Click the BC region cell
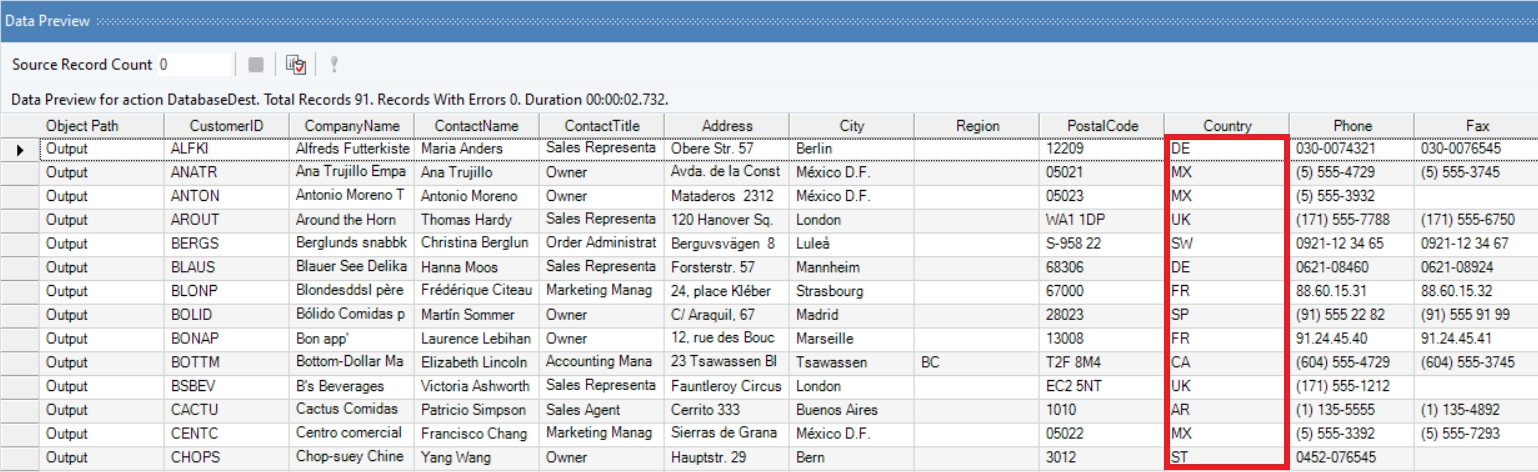Screen dimensions: 1538x472 pos(975,362)
